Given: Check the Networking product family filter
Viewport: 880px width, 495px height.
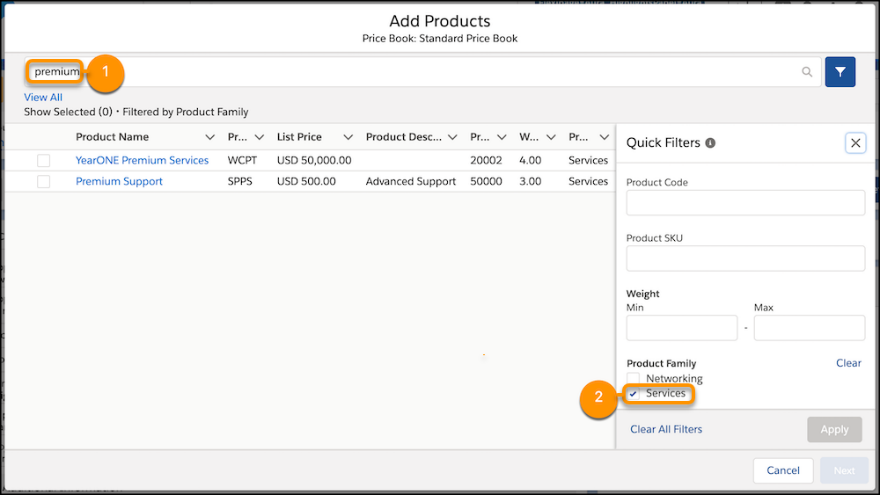Looking at the screenshot, I should (x=633, y=379).
